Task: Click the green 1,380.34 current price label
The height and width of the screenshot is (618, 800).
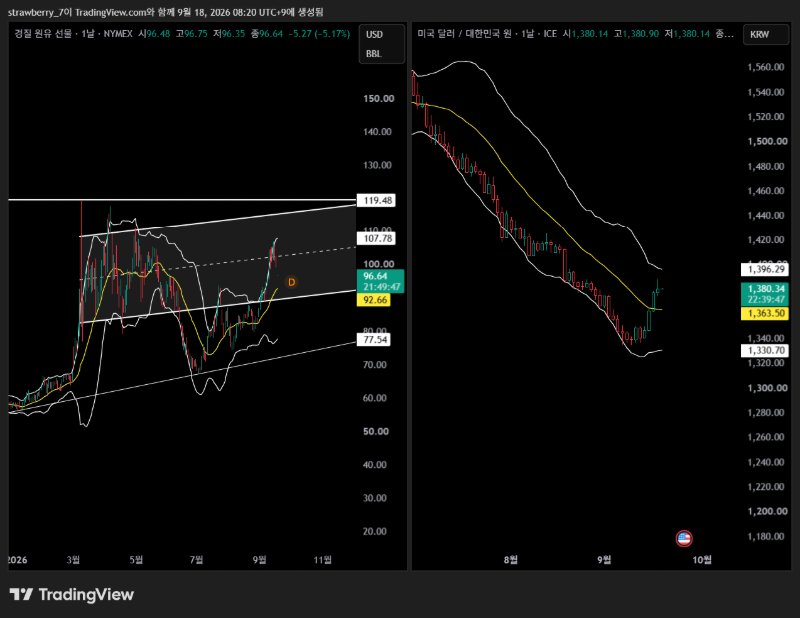Action: 765,294
